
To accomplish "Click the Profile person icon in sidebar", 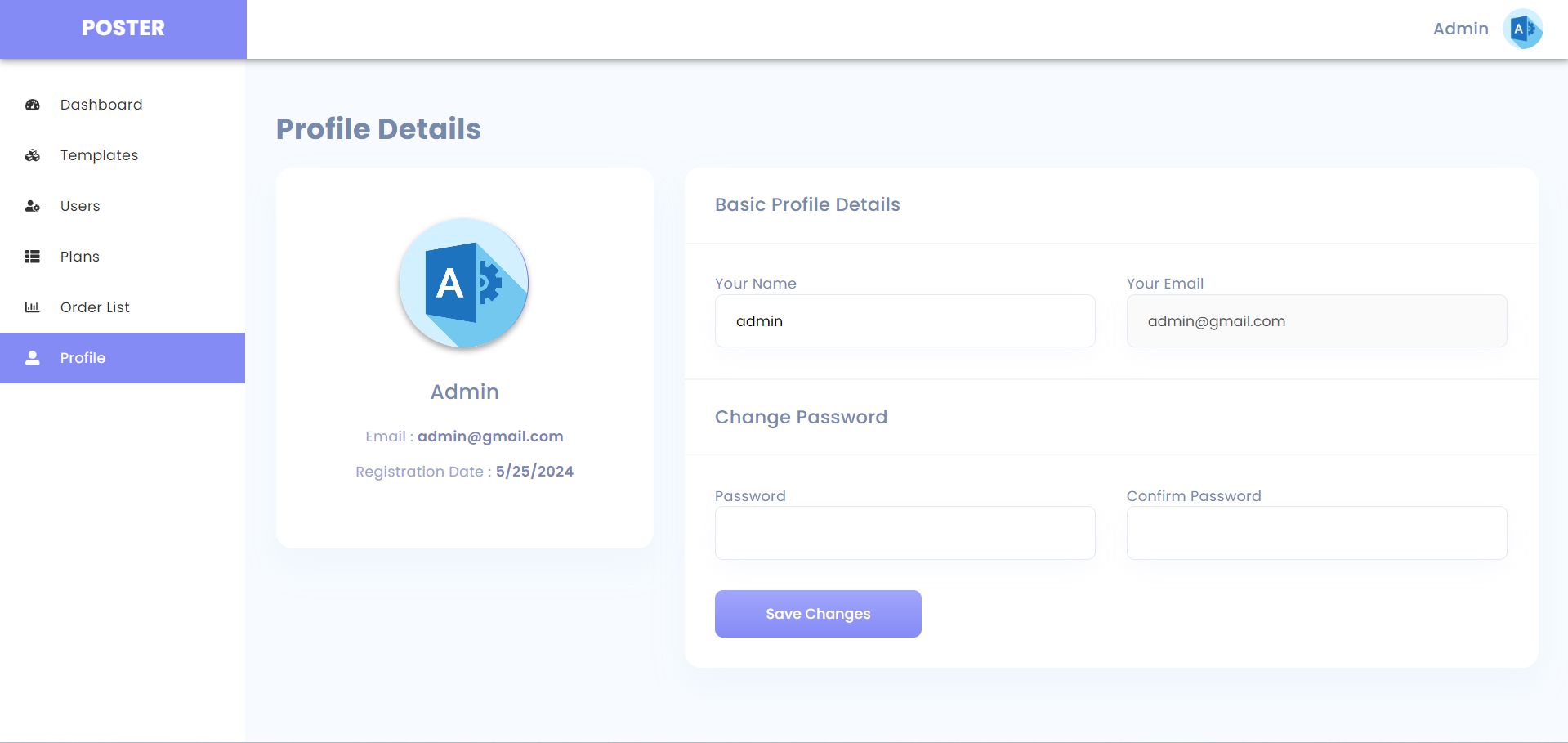I will [x=33, y=358].
